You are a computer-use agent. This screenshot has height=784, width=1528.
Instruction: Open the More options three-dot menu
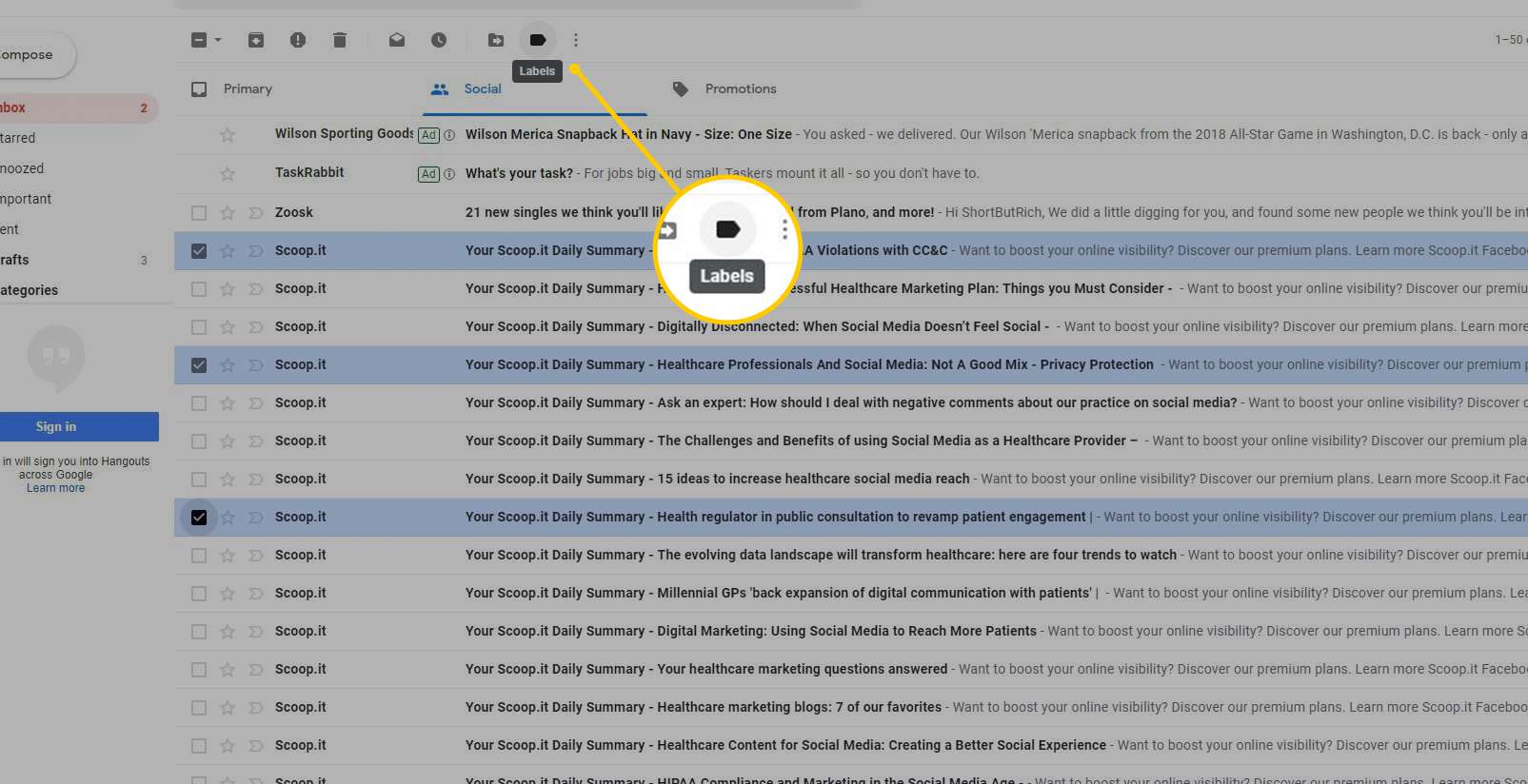pyautogui.click(x=576, y=40)
